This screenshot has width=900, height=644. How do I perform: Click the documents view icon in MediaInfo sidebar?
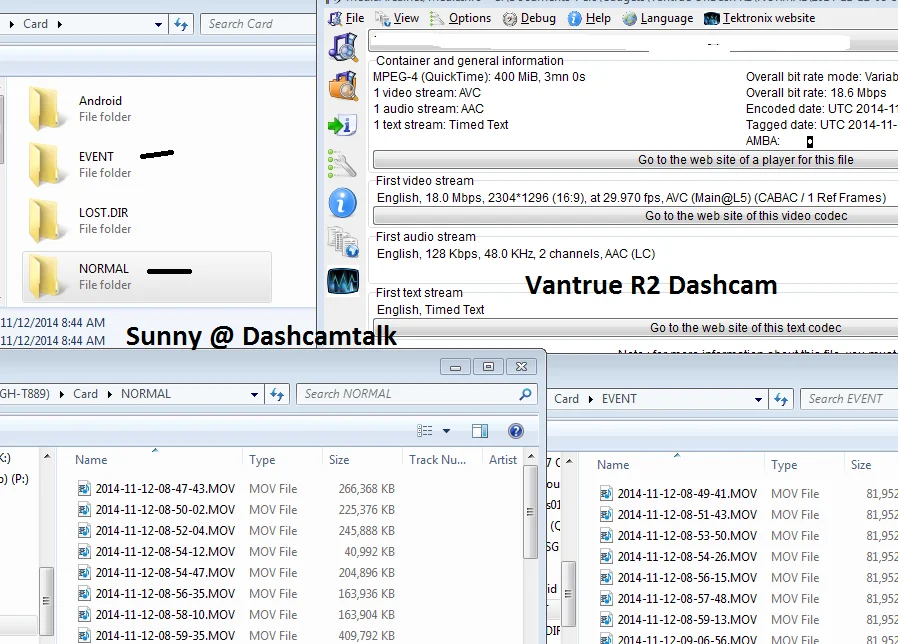[343, 242]
